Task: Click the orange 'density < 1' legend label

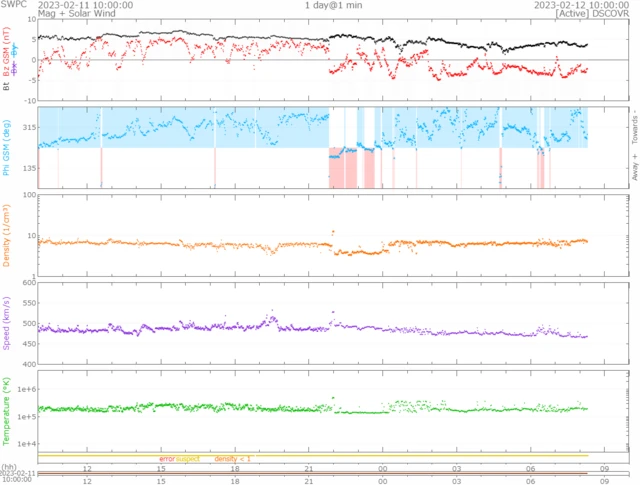Action: (233, 458)
